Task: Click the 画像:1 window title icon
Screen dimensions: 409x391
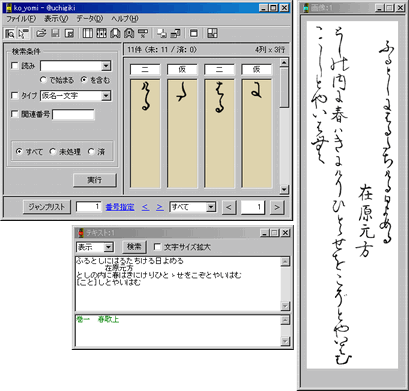Action: (305, 8)
